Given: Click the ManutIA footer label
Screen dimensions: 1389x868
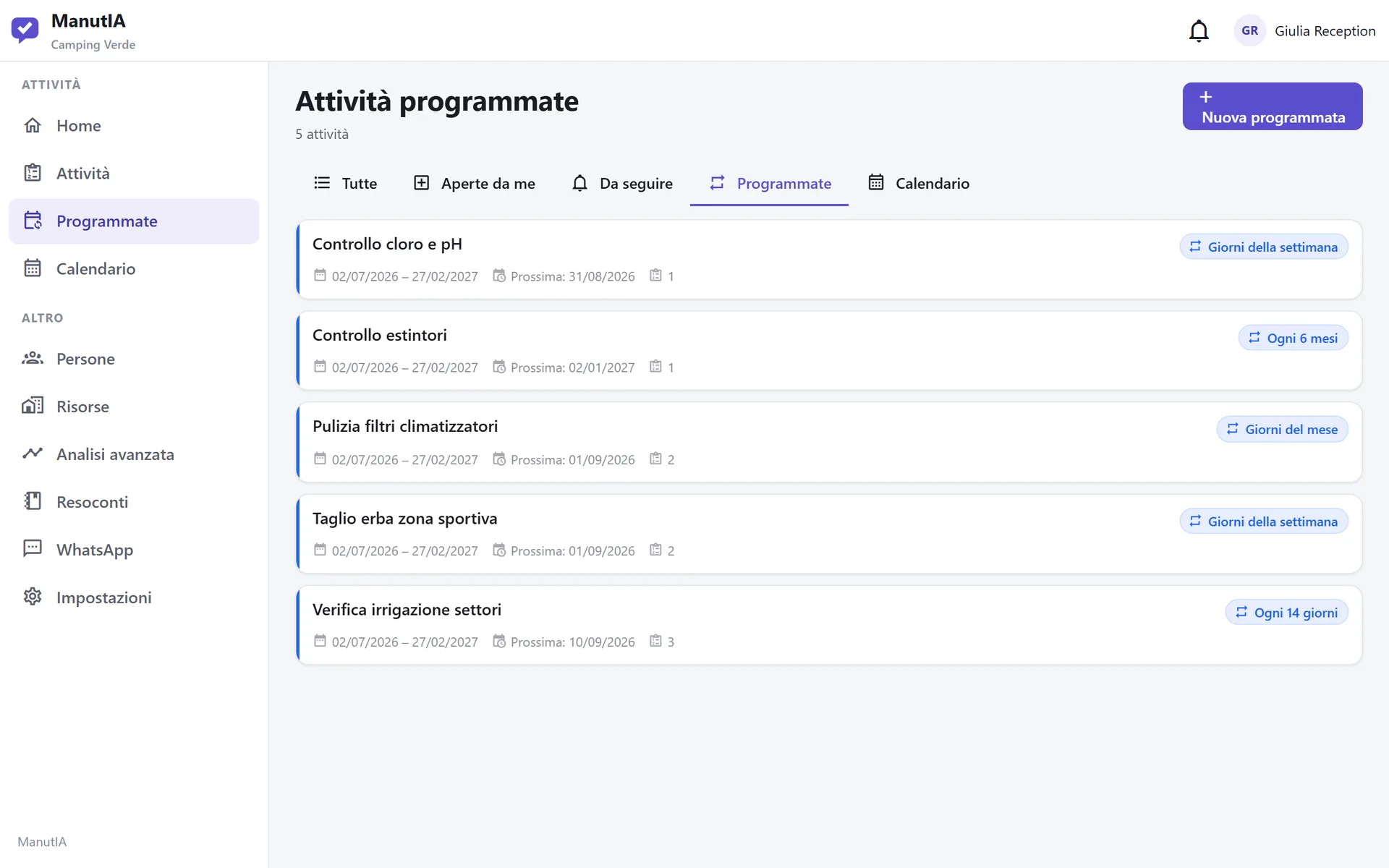Looking at the screenshot, I should [x=42, y=842].
